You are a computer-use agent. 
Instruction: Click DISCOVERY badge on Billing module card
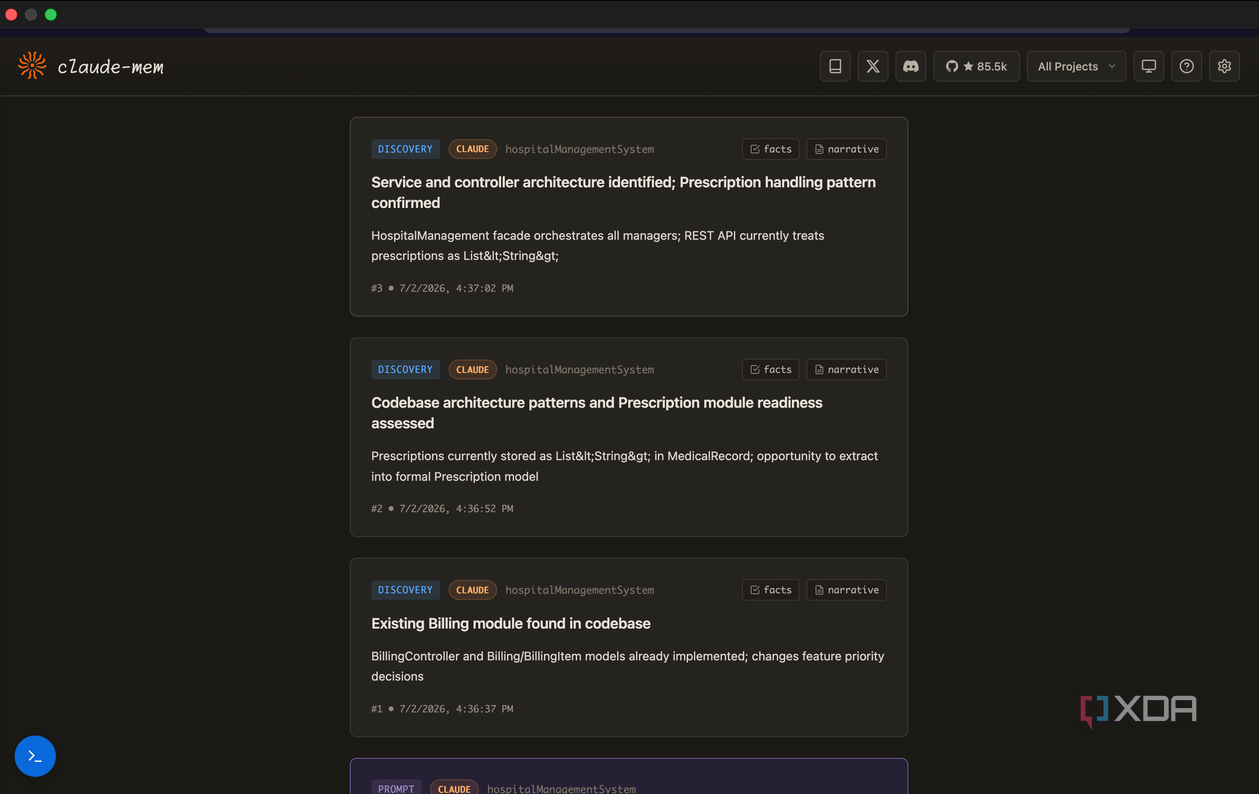pos(405,590)
